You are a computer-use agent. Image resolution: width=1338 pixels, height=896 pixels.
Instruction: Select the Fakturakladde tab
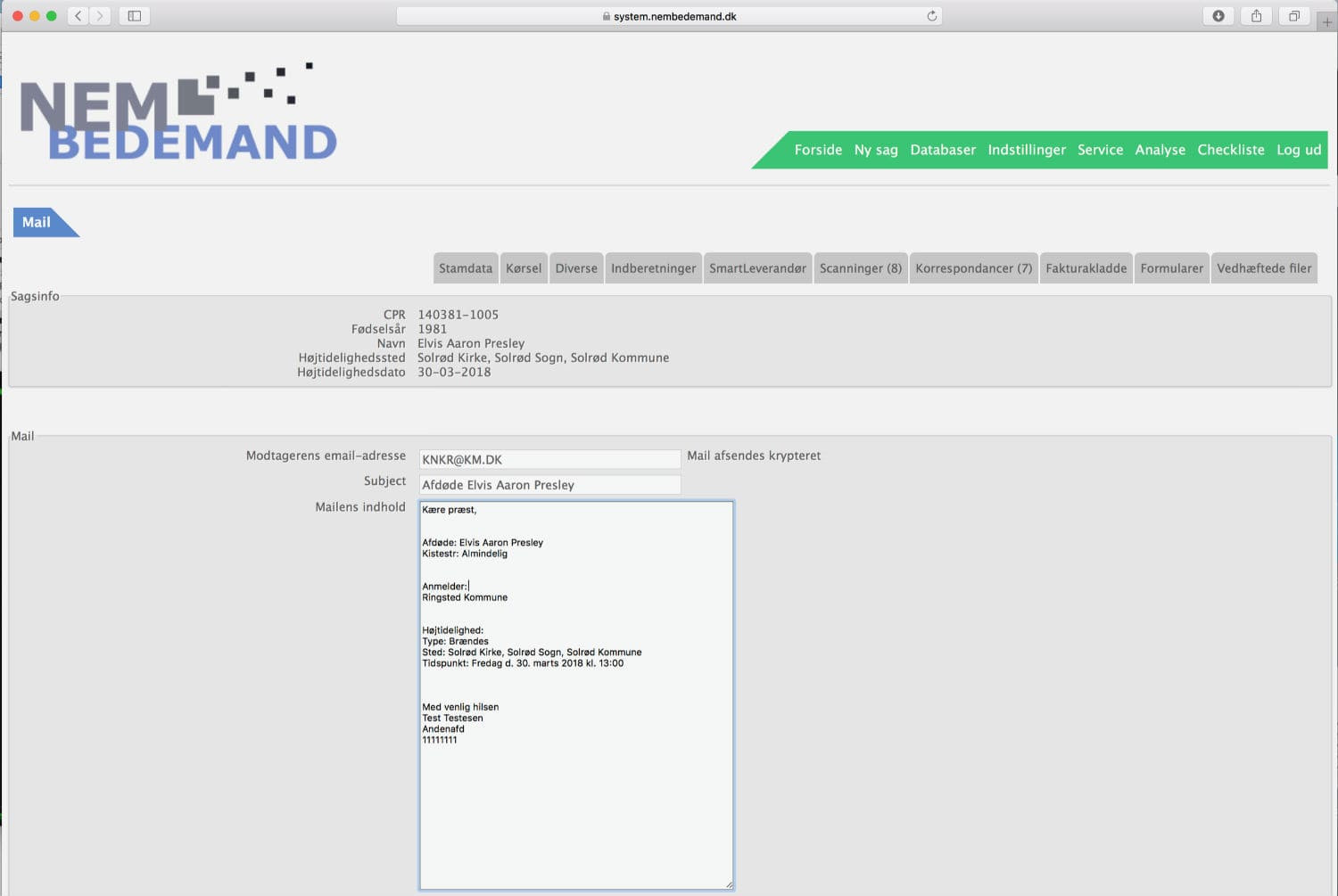(1086, 268)
